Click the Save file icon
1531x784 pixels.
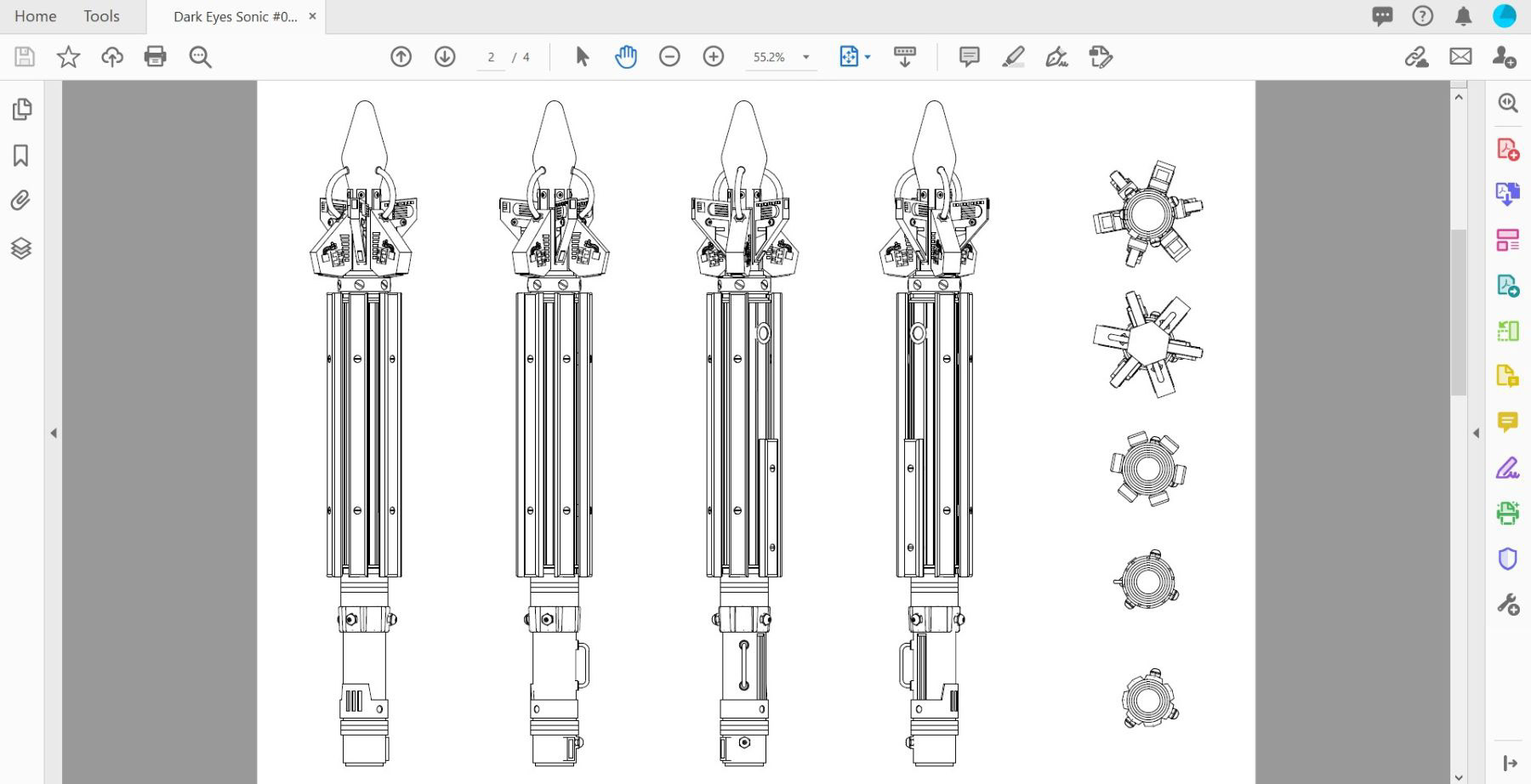coord(25,57)
